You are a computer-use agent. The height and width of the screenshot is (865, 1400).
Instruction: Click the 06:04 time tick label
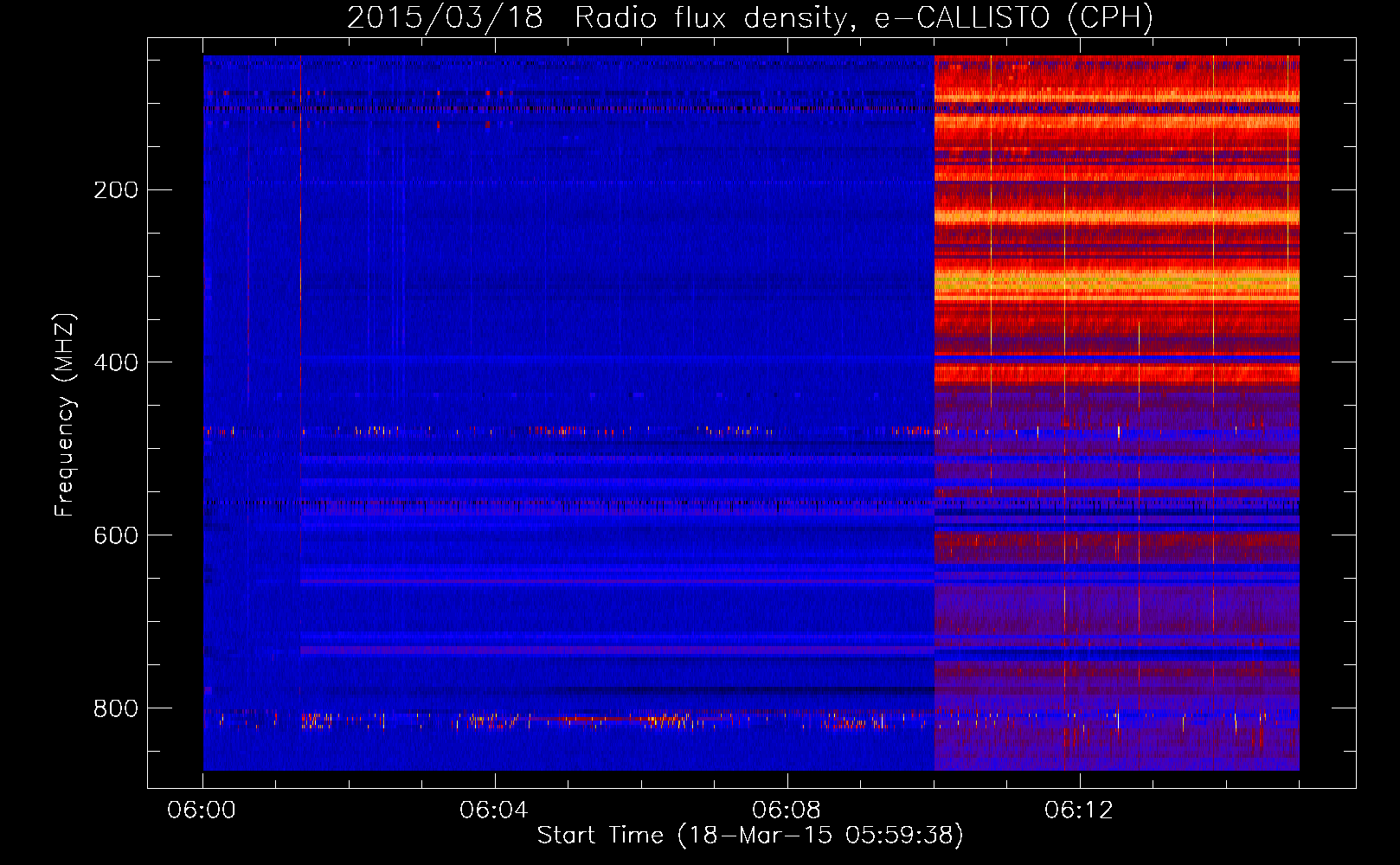tap(494, 811)
